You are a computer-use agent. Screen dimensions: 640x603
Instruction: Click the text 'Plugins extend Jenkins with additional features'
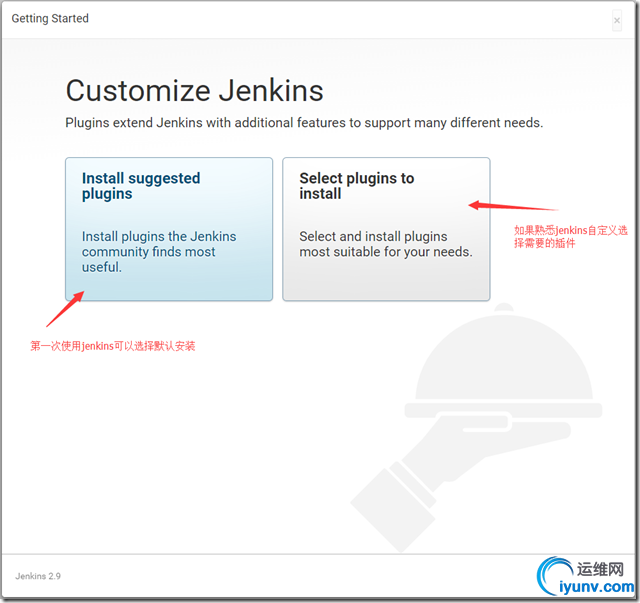205,122
